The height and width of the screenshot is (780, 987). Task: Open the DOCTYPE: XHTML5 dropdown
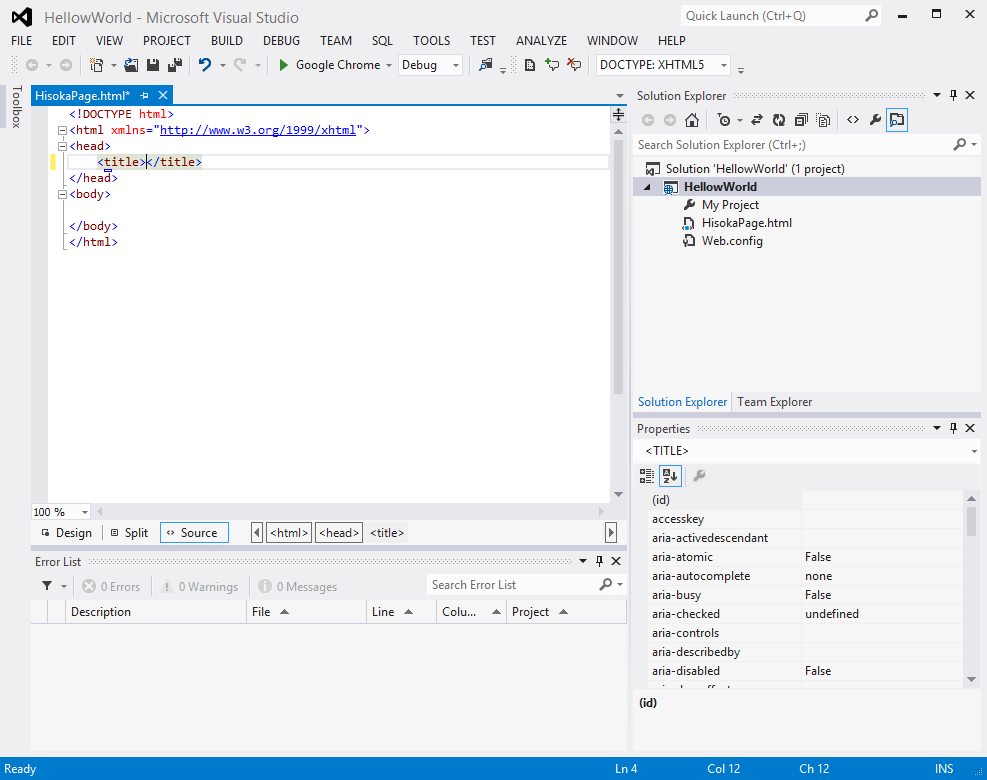pos(724,65)
